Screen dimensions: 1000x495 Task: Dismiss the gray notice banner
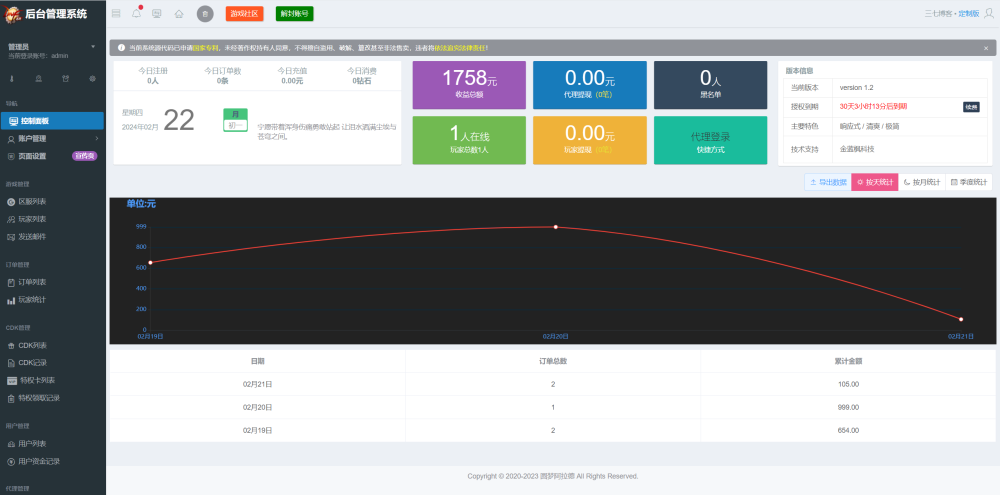[986, 47]
